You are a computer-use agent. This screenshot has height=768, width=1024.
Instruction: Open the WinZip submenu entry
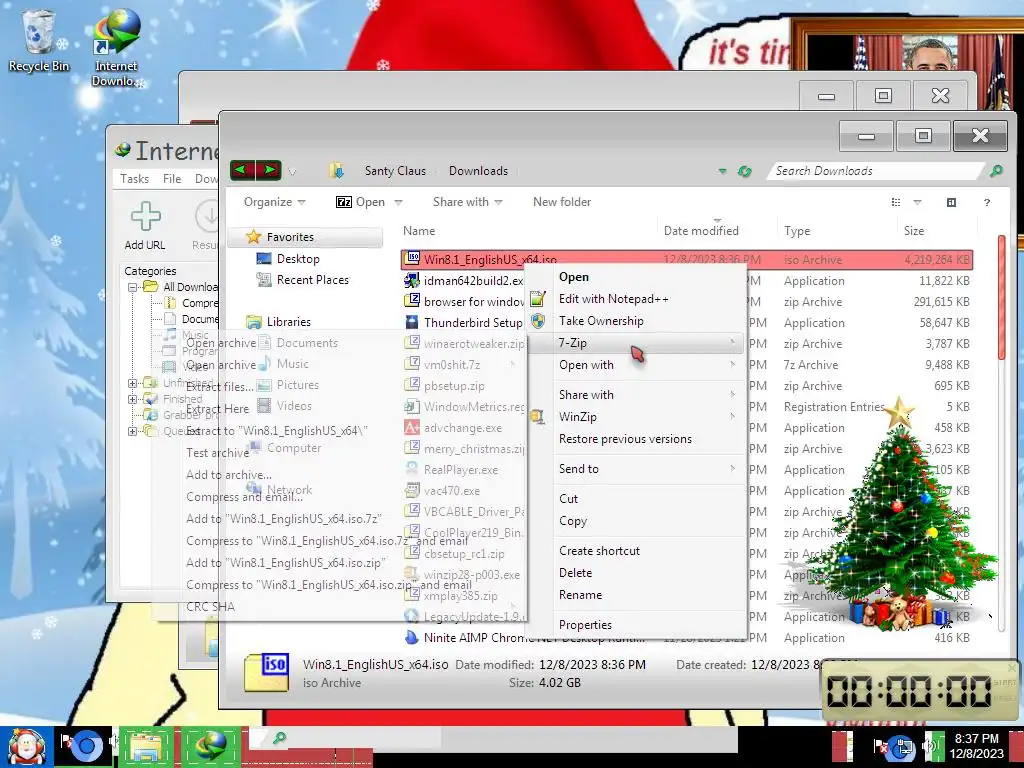coord(636,417)
